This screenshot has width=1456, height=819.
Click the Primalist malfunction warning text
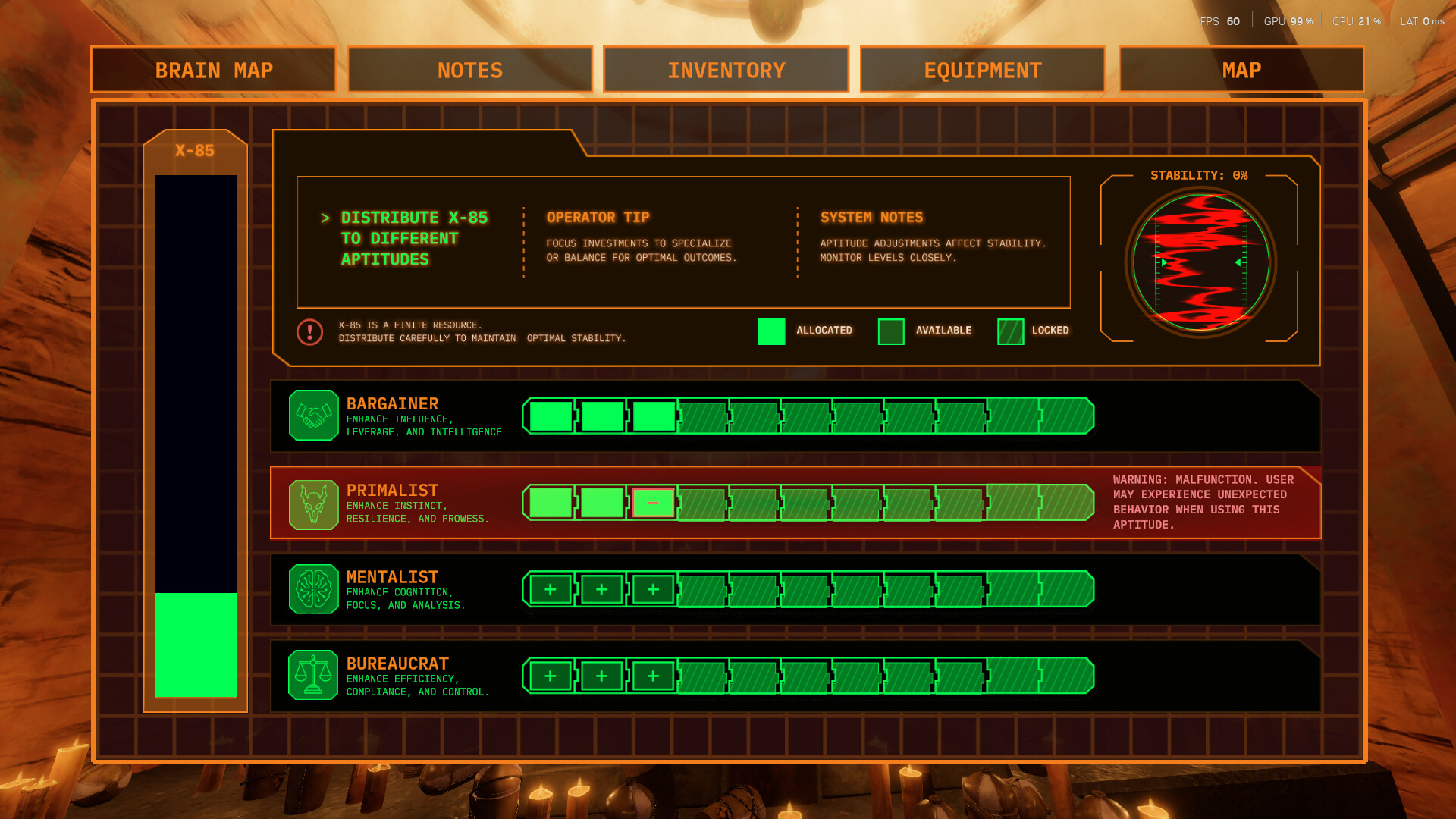point(1203,502)
